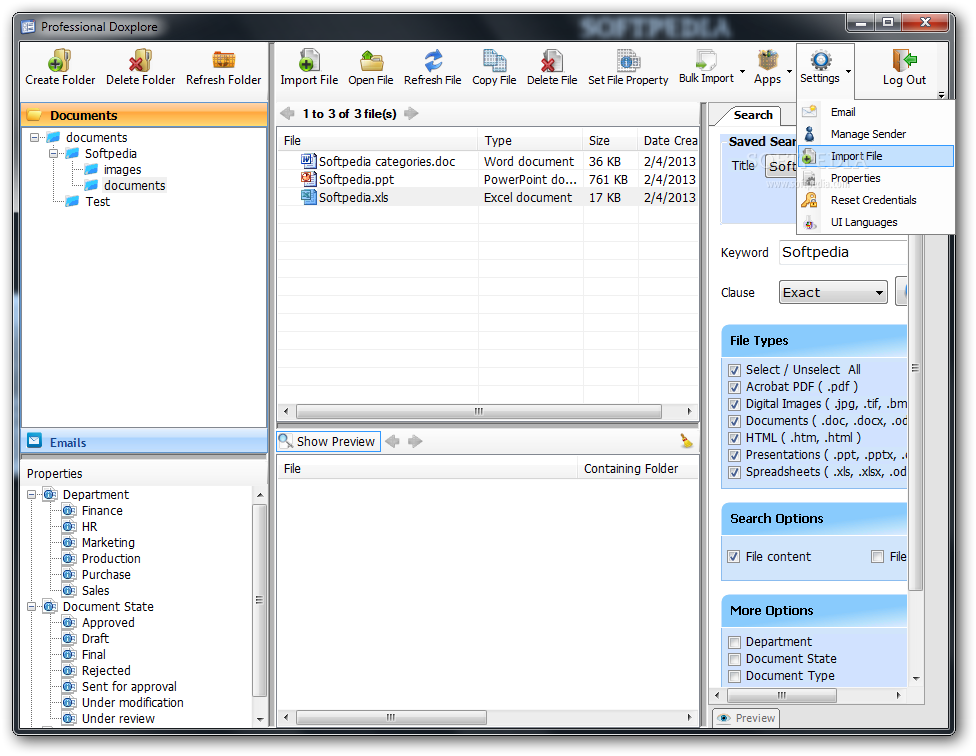Click the Keyword input field

click(x=842, y=253)
